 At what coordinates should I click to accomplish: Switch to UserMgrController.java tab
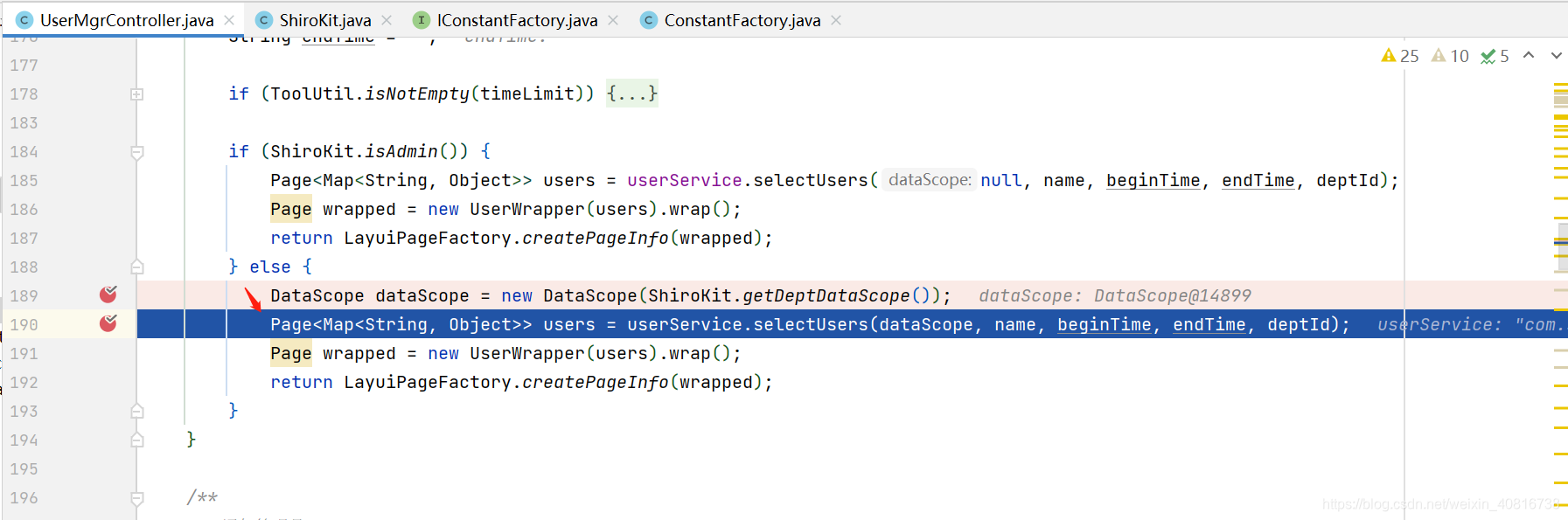click(126, 20)
